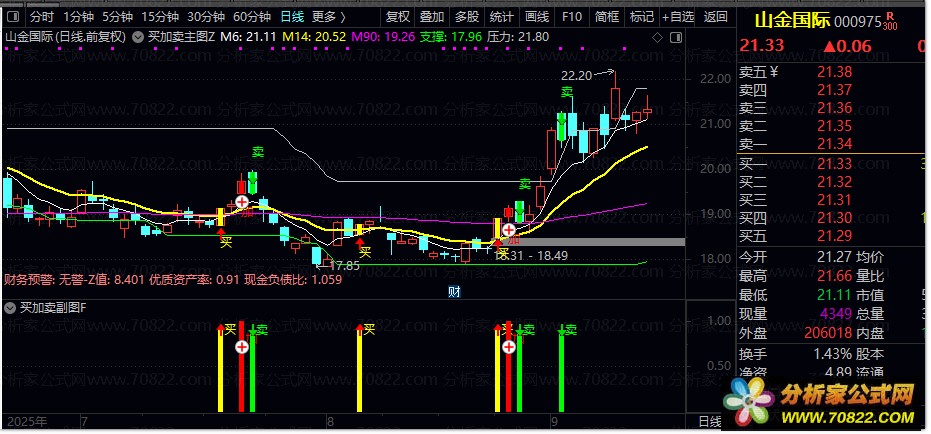
Task: Select the 买三 price 21.31
Action: 834,200
